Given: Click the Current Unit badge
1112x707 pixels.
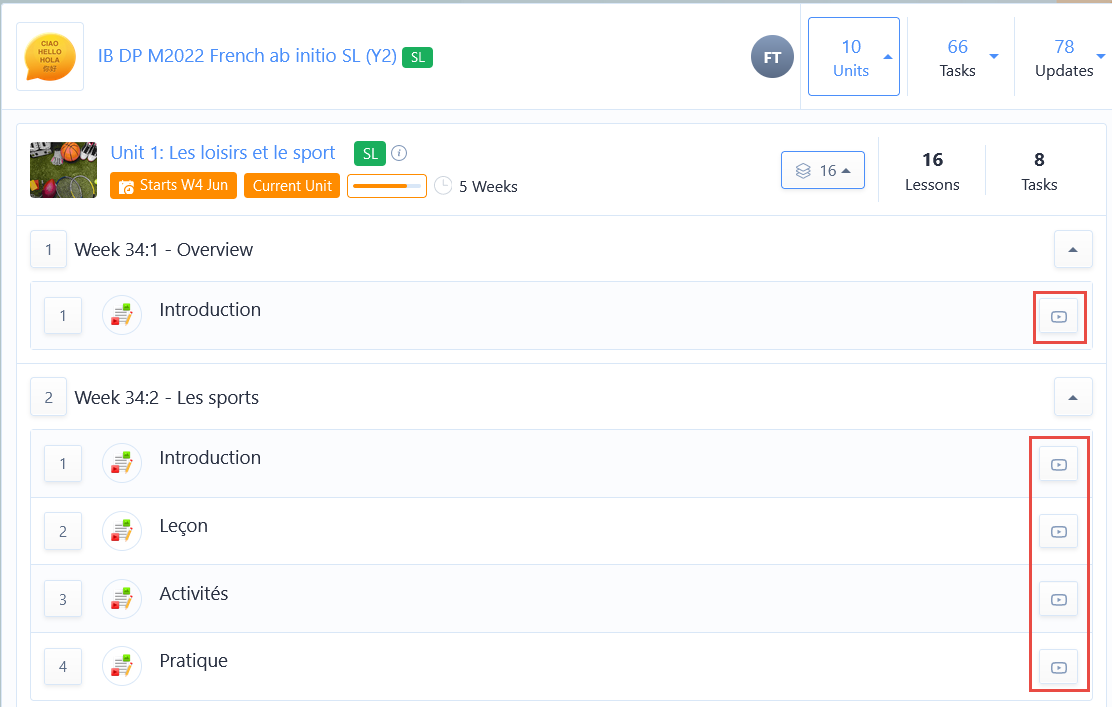Looking at the screenshot, I should (x=292, y=186).
